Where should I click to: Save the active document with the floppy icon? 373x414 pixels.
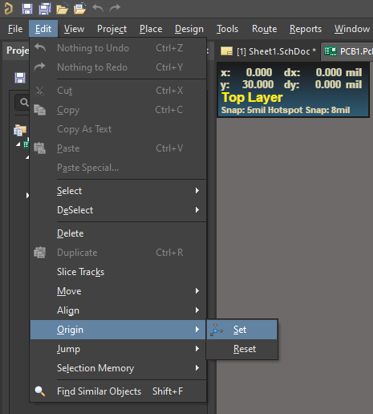(27, 8)
